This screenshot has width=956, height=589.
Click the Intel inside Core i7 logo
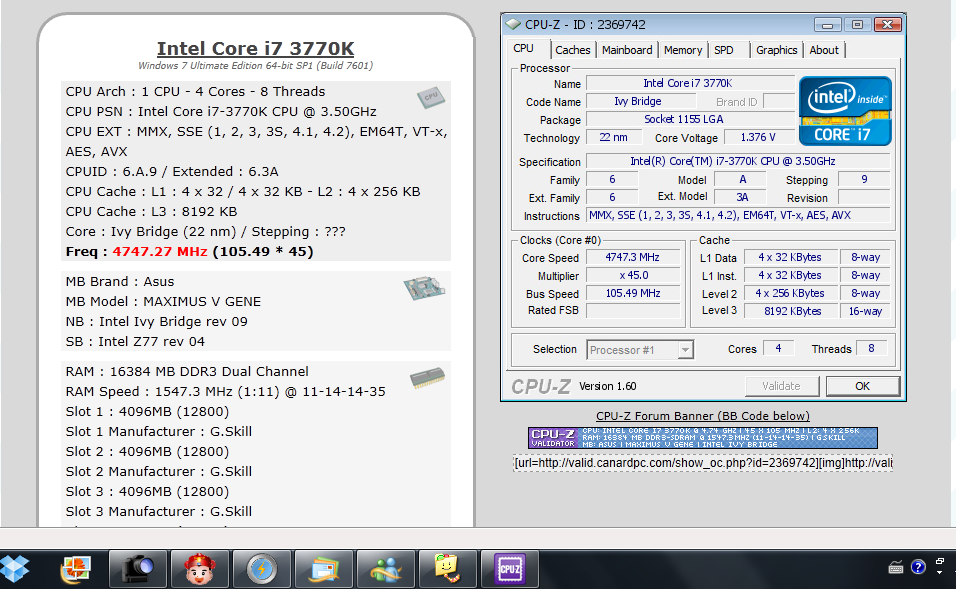tap(845, 110)
